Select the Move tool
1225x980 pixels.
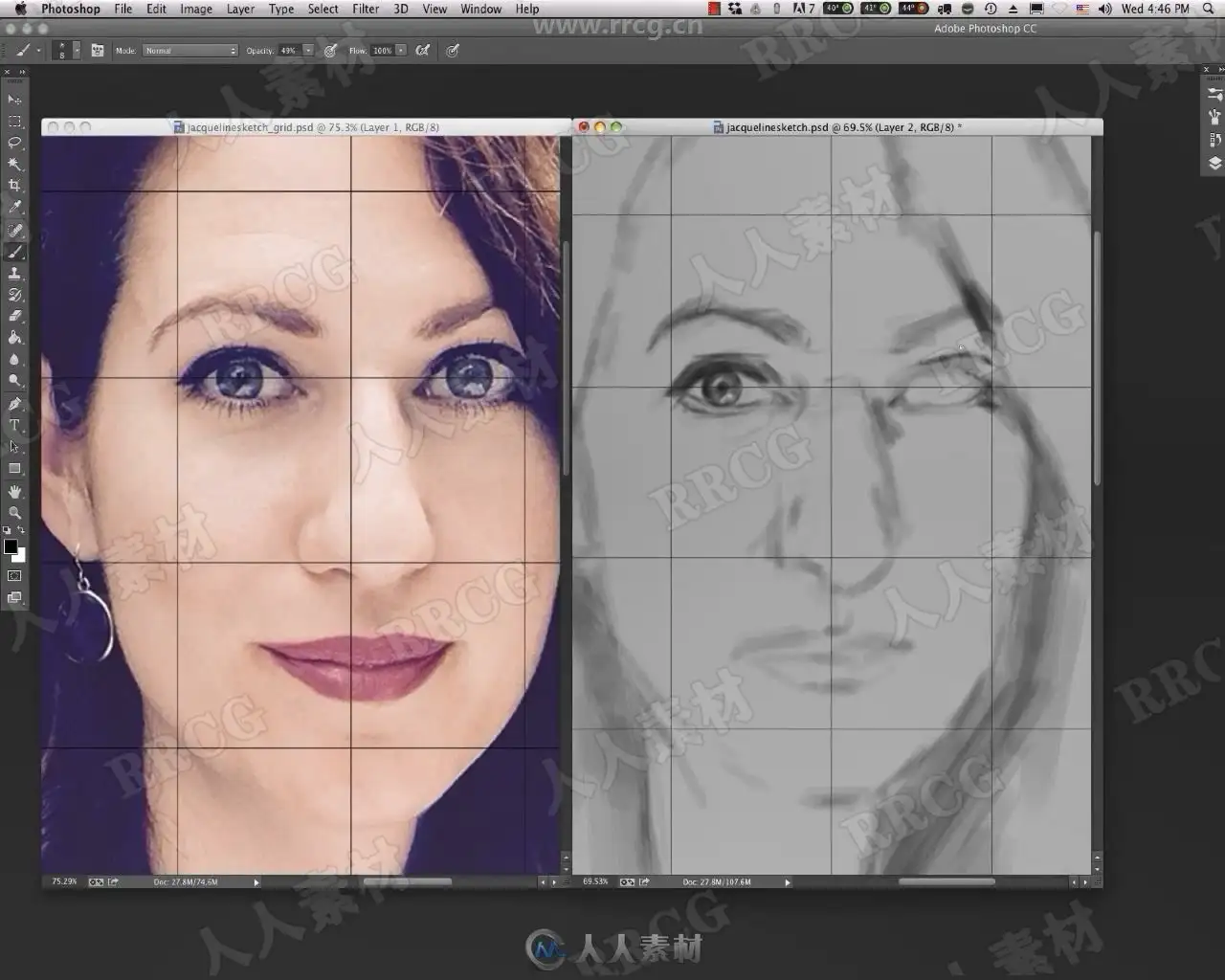click(x=14, y=100)
